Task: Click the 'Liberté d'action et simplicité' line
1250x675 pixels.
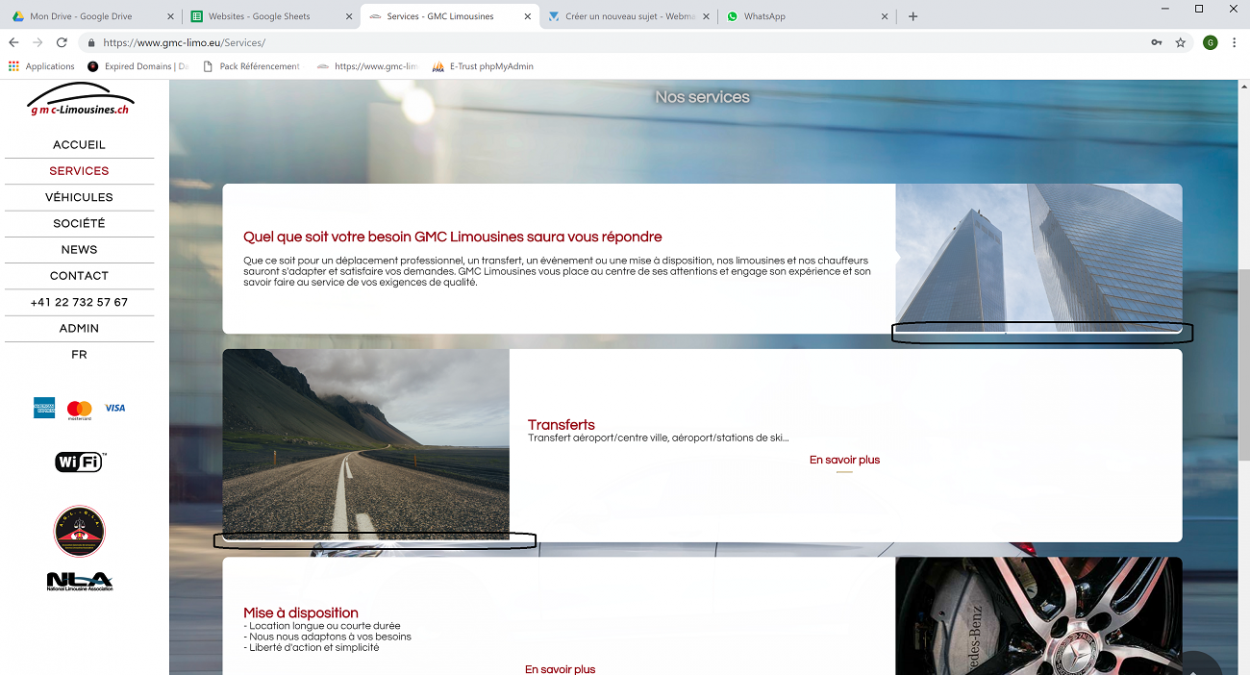Action: point(311,648)
